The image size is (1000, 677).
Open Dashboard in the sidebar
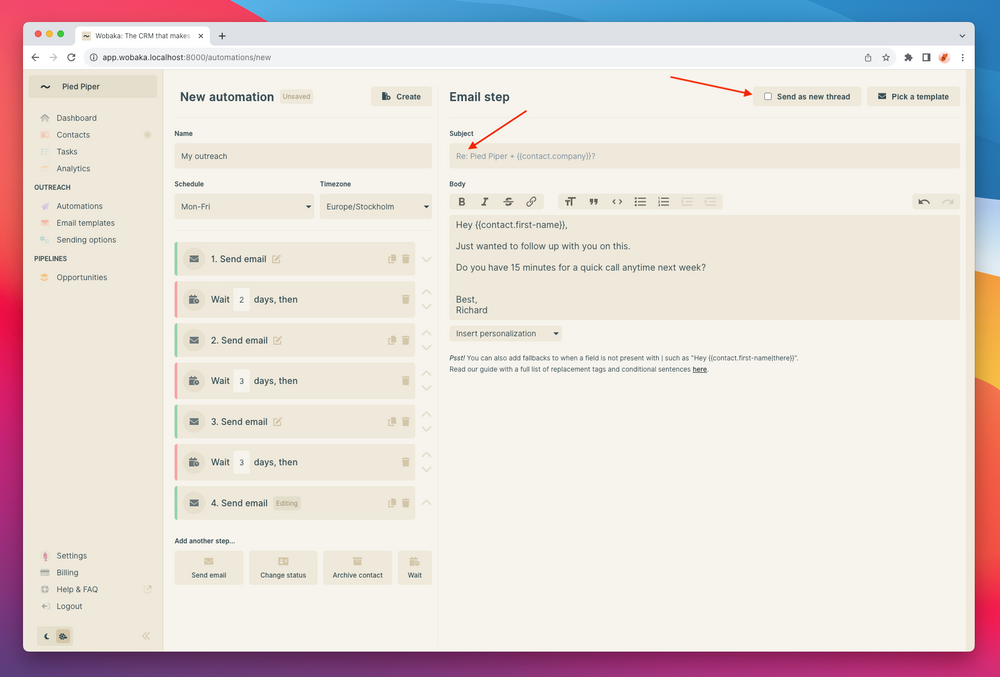pos(77,118)
